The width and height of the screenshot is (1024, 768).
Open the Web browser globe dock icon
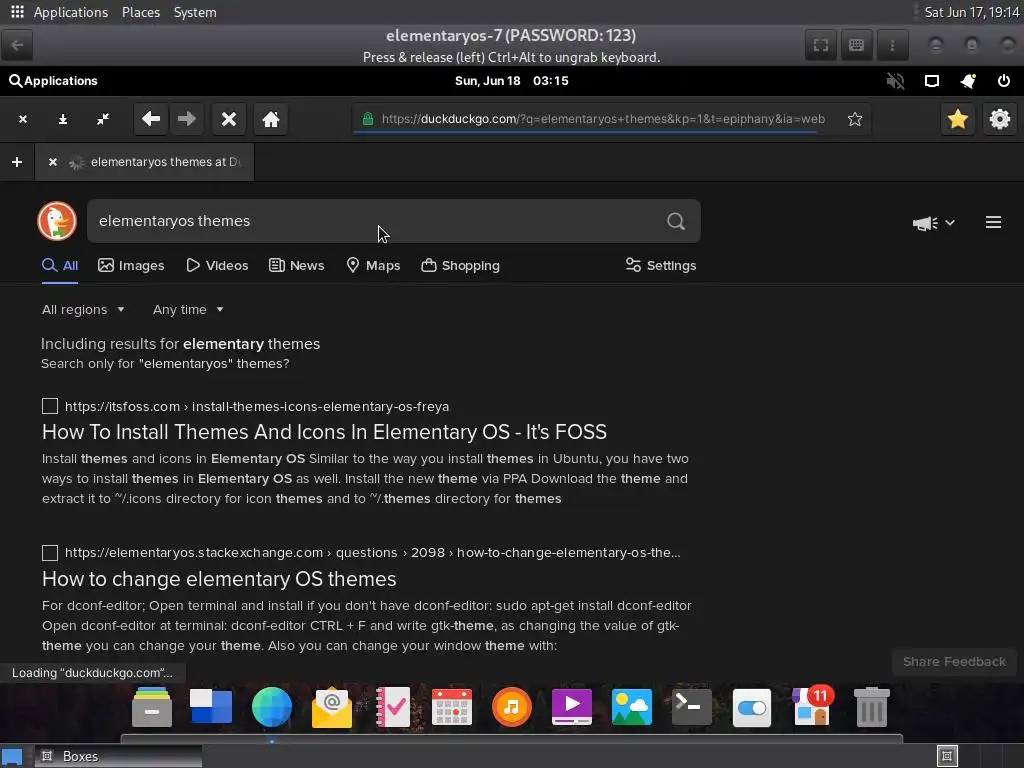click(272, 707)
